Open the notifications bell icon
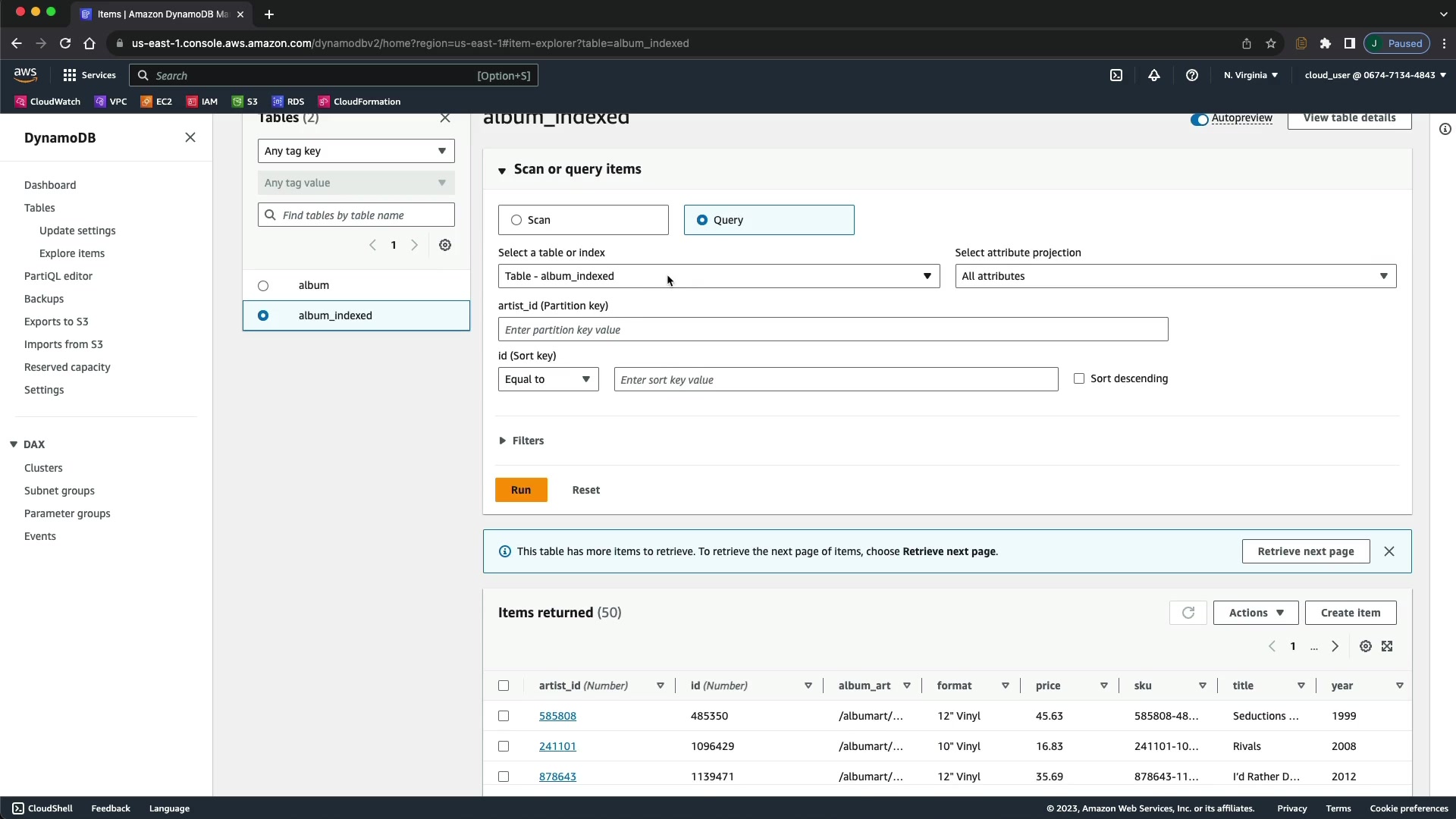Screen dimensions: 1456x819 1153,75
